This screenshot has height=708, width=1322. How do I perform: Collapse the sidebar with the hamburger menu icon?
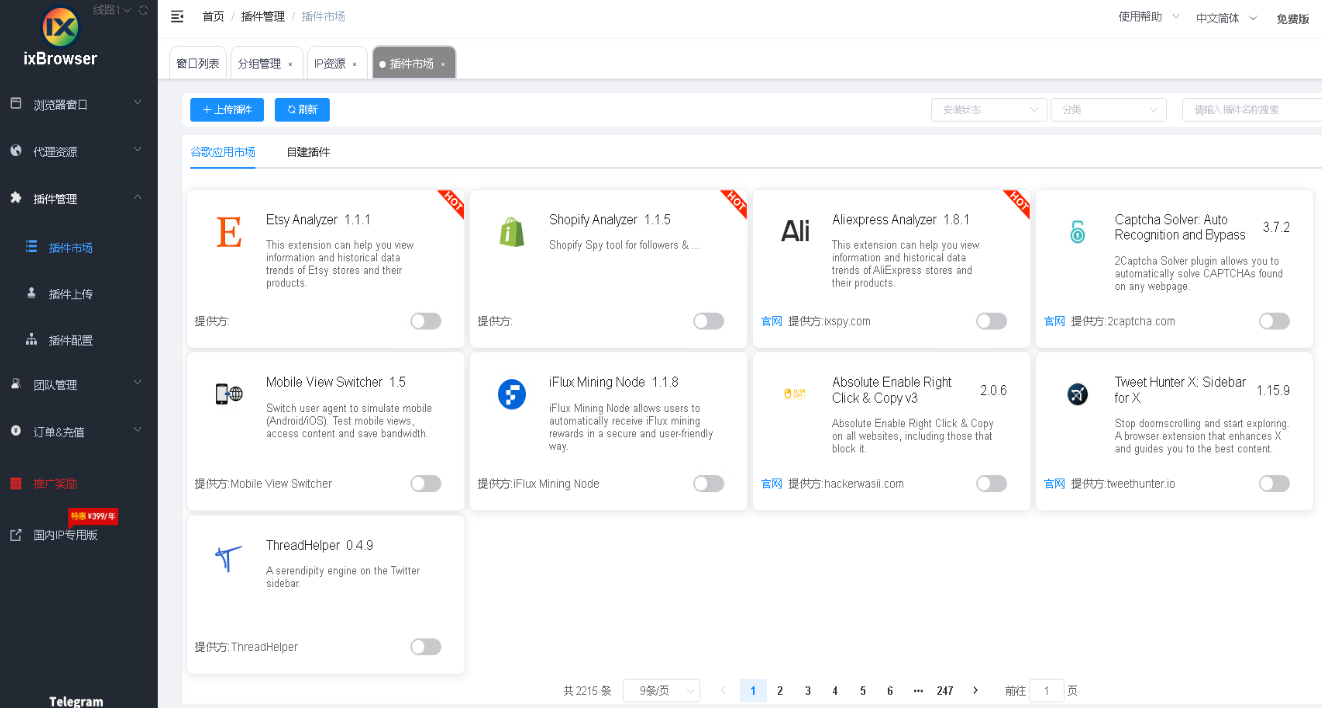pyautogui.click(x=177, y=16)
